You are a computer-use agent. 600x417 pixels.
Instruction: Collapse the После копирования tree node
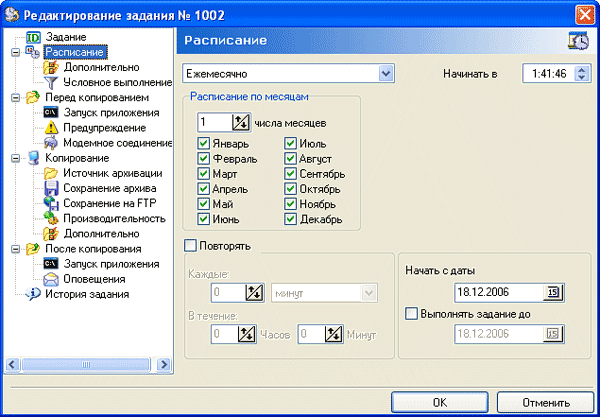coord(15,249)
